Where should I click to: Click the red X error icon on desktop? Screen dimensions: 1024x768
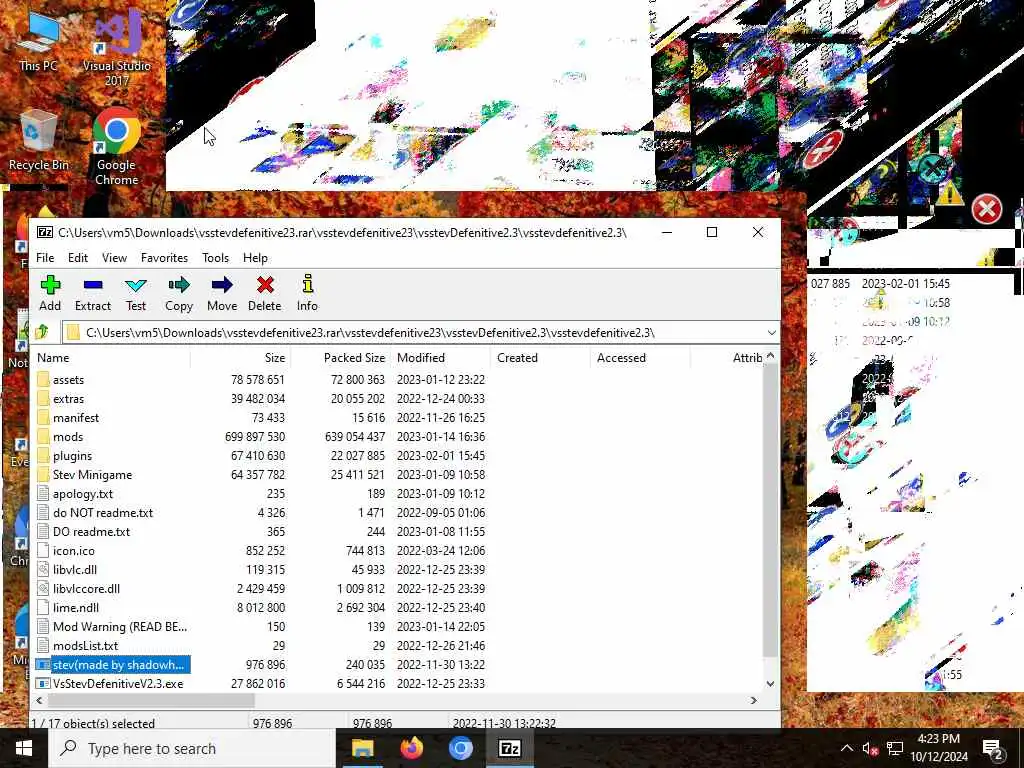[x=987, y=210]
